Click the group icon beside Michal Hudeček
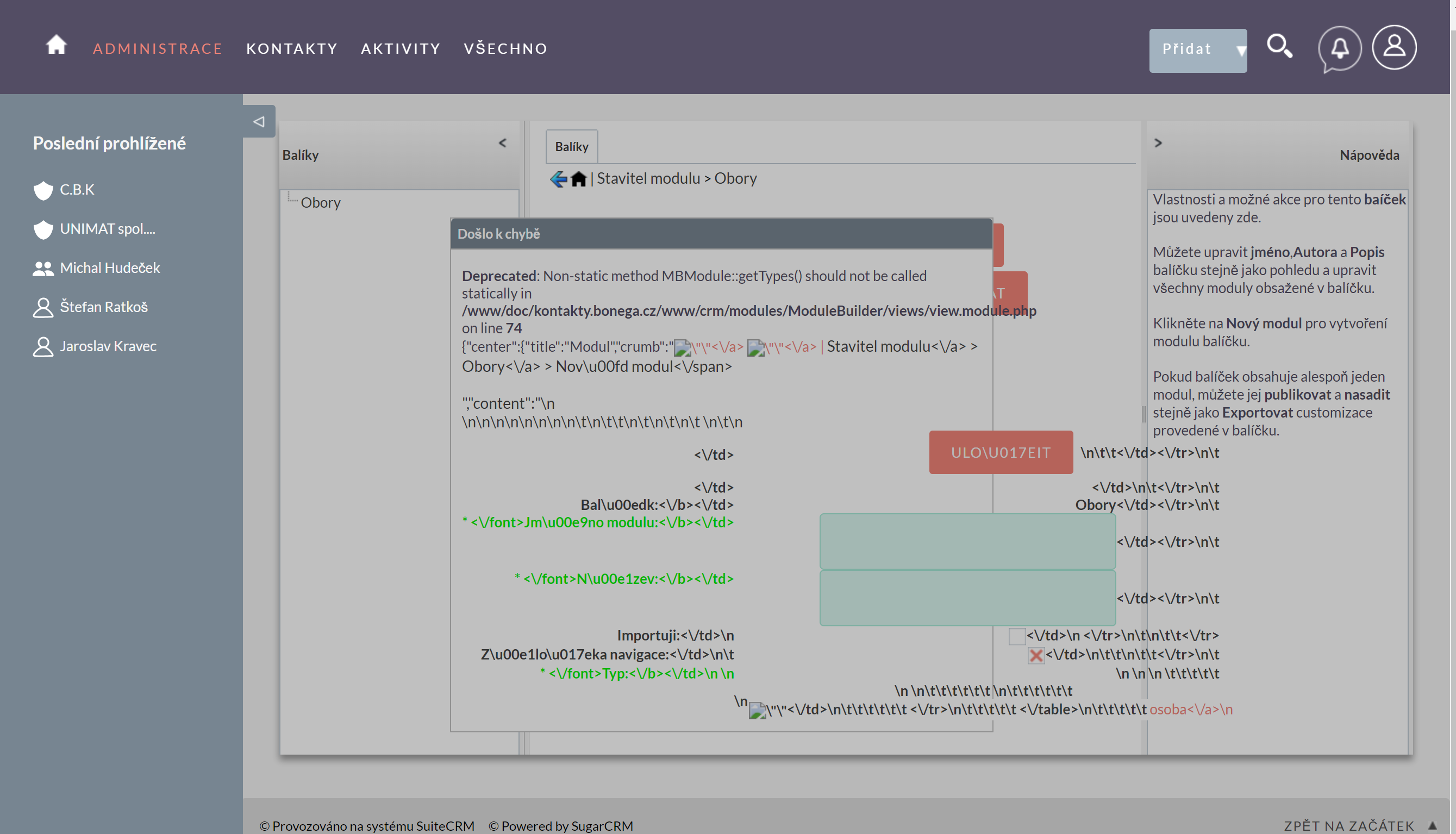The image size is (1456, 834). [43, 269]
